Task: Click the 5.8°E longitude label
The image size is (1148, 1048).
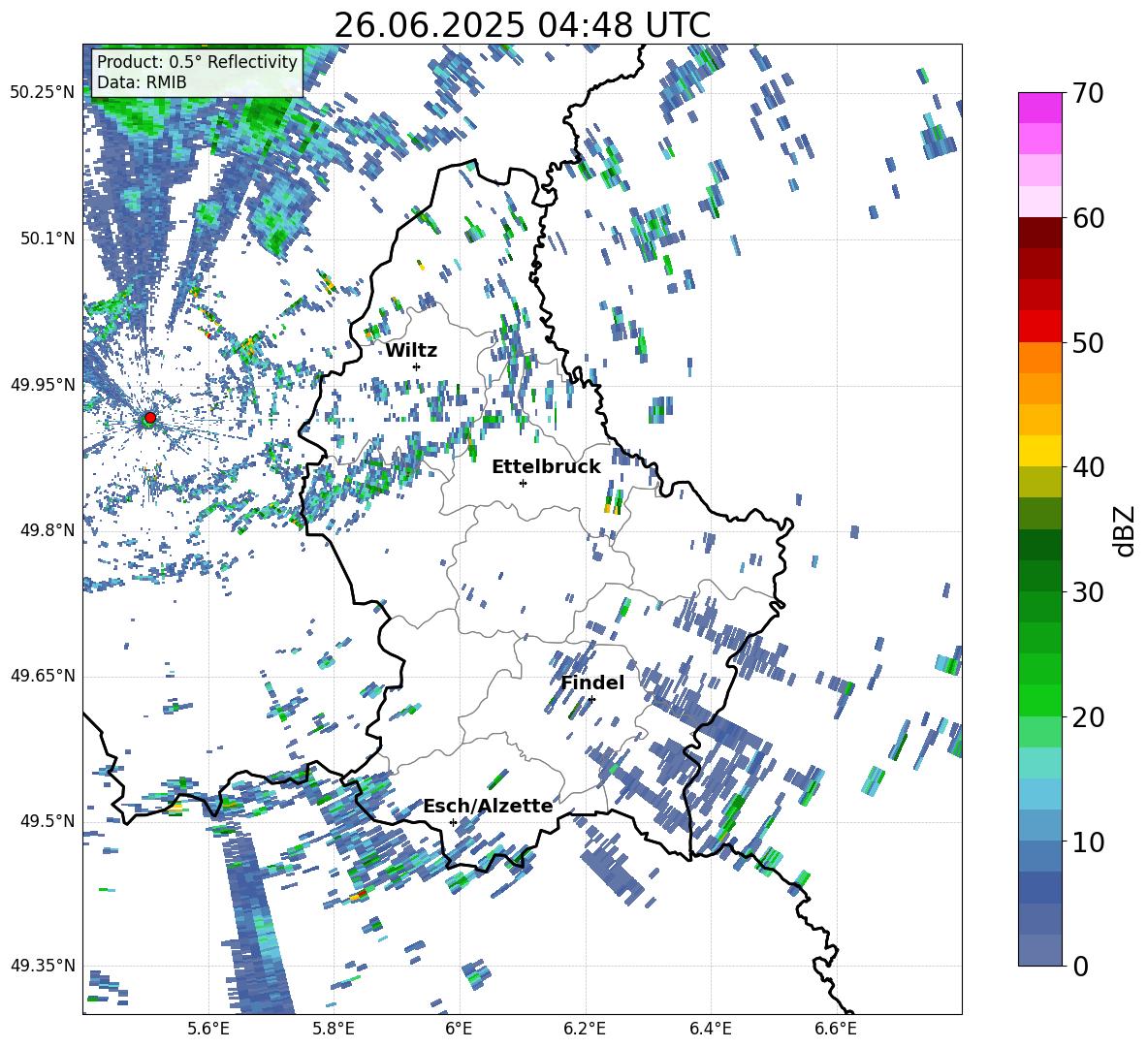Action: (334, 1029)
